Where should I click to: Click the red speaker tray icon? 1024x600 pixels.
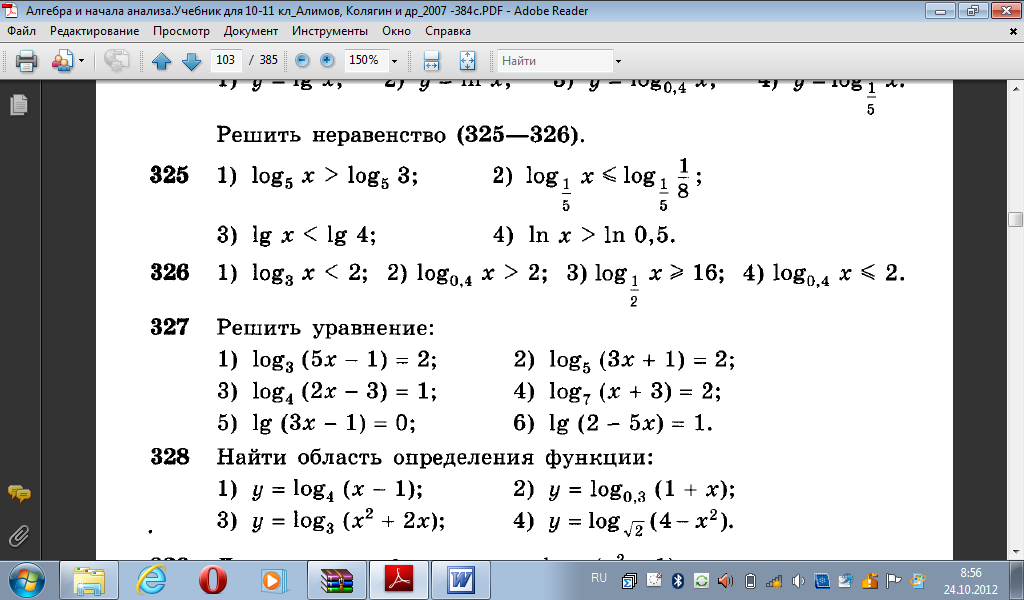pos(725,580)
